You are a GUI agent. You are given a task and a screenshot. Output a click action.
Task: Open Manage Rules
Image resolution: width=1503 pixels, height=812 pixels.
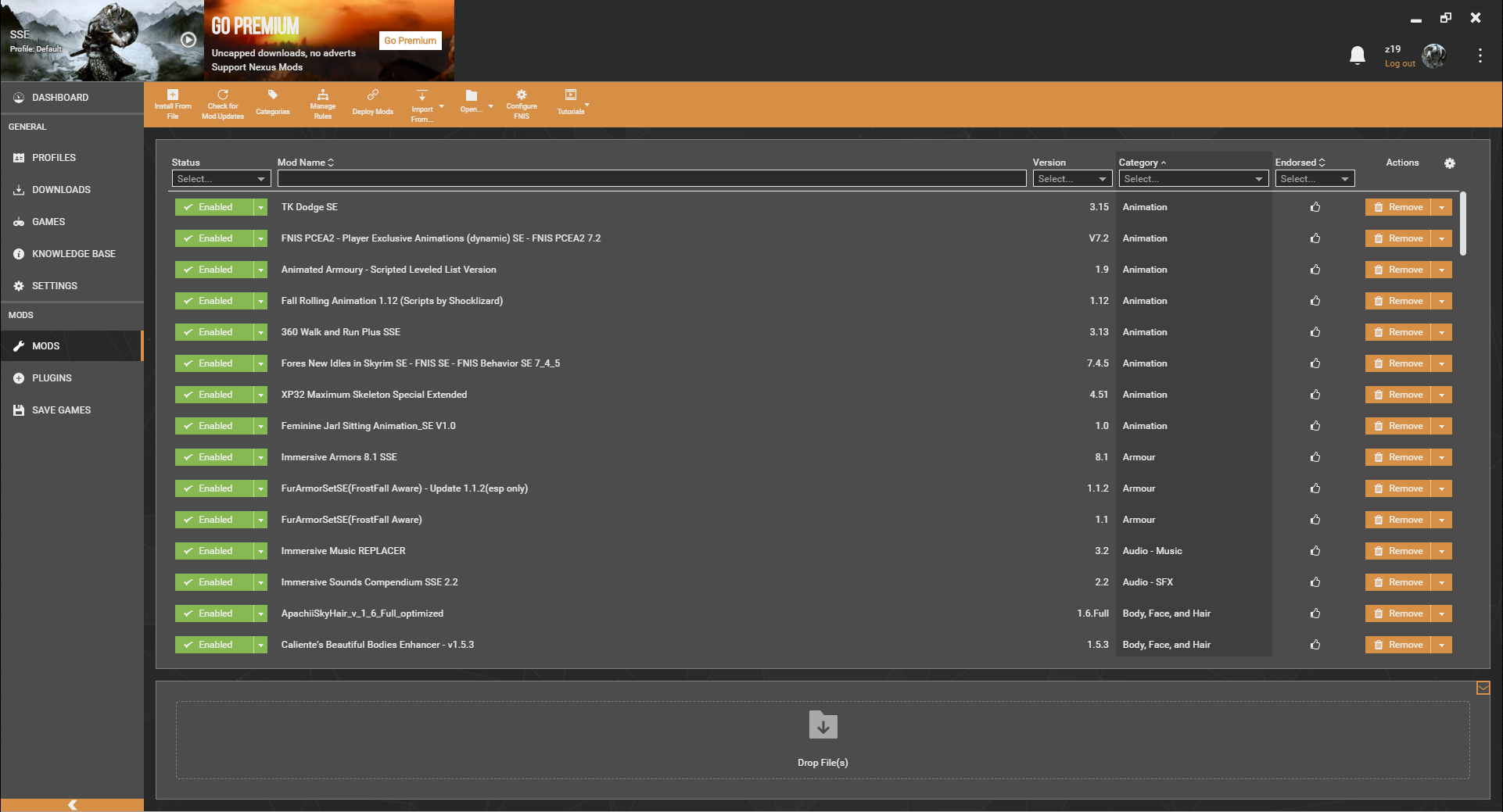322,104
